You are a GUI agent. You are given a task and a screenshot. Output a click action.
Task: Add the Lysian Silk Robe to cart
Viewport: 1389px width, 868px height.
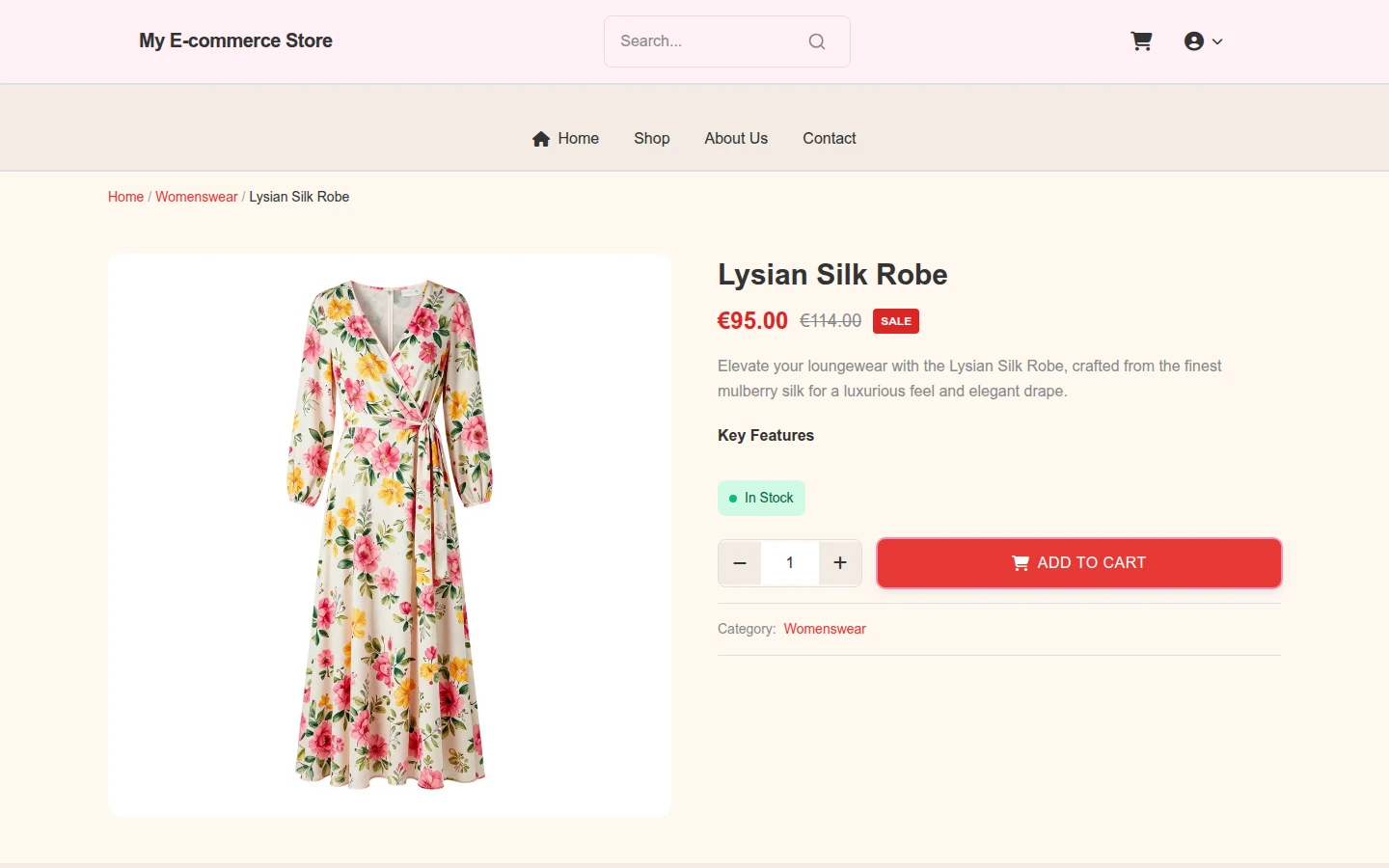click(1079, 563)
